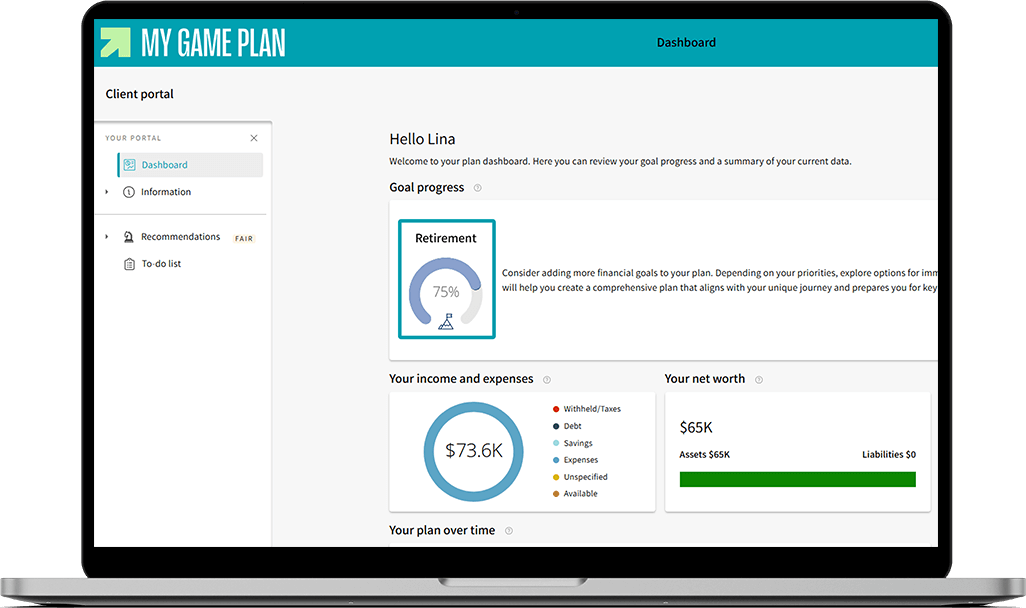Close the Your Portal sidebar panel
The image size is (1026, 608).
coord(254,138)
